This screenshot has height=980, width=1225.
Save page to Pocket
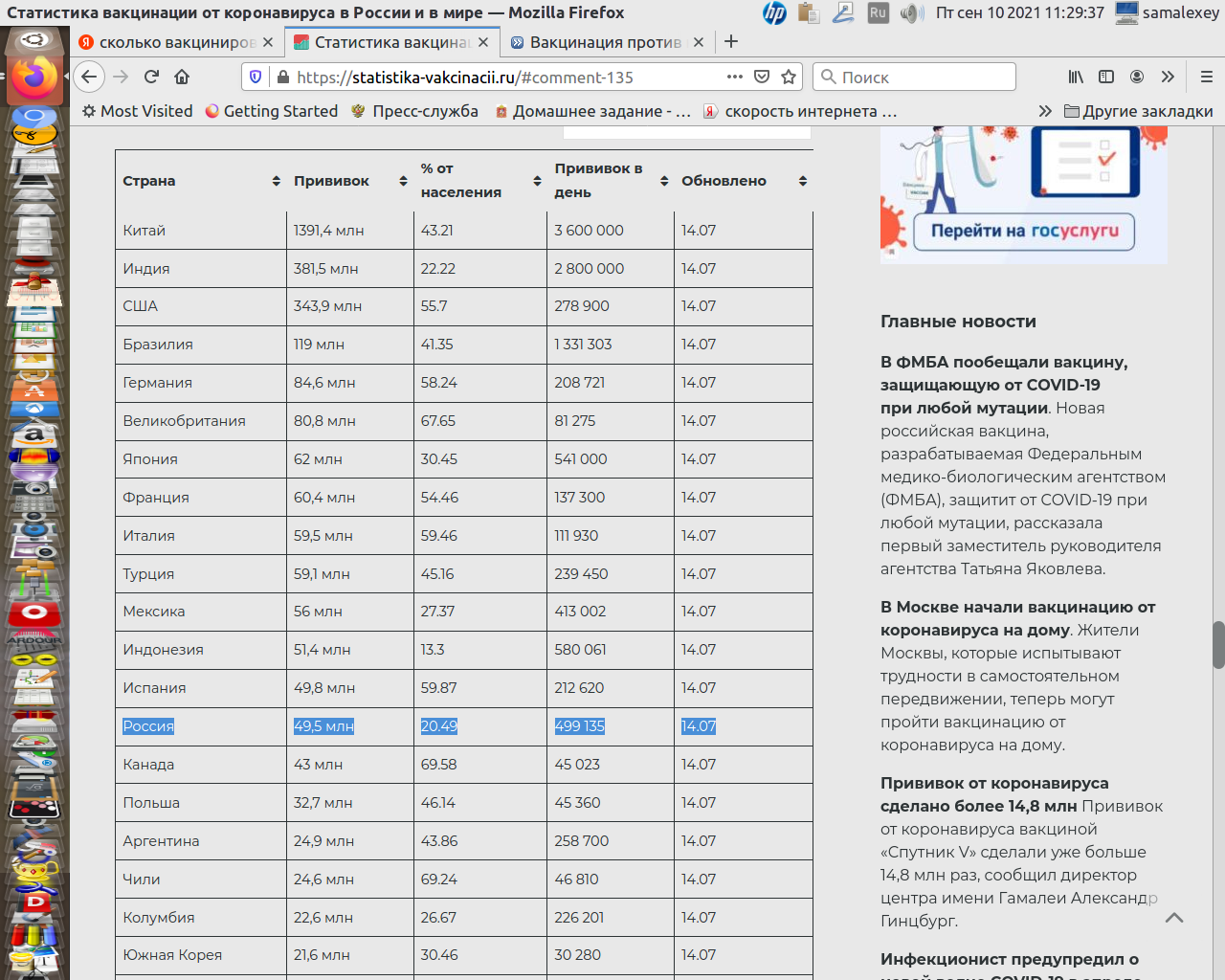[x=762, y=77]
